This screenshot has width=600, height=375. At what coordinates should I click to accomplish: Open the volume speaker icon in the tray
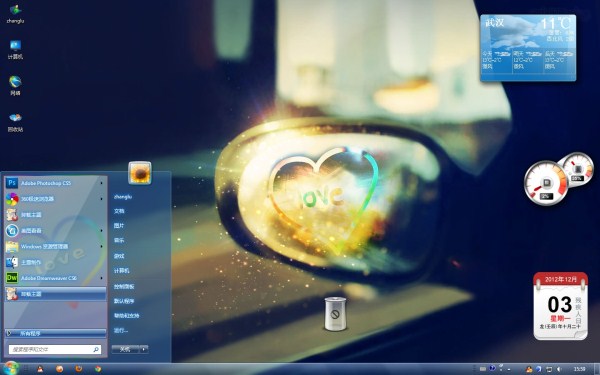(559, 369)
